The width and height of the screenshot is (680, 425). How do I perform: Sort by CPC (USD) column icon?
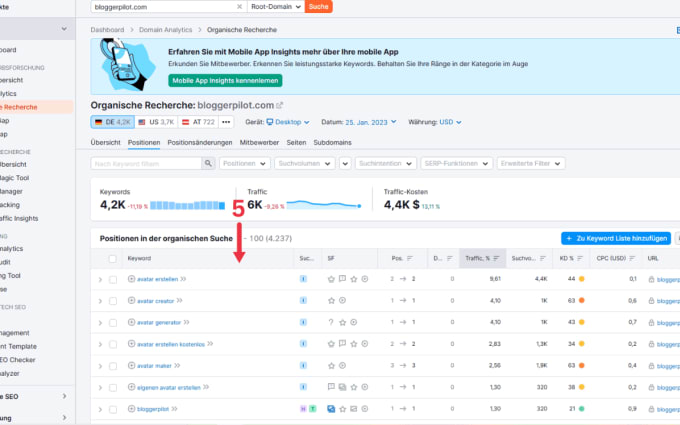[x=632, y=258]
